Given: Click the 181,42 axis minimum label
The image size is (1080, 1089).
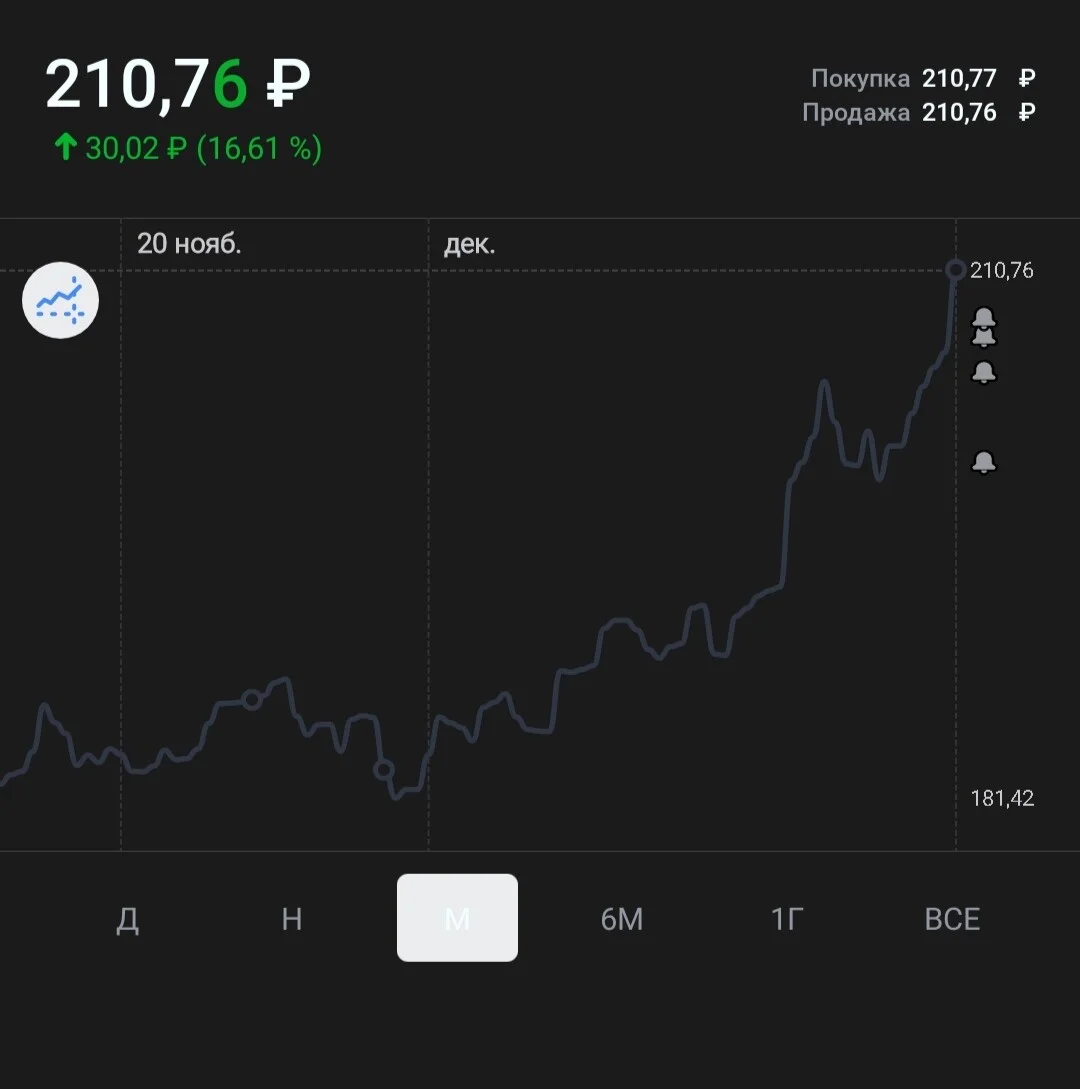Looking at the screenshot, I should pyautogui.click(x=1002, y=798).
